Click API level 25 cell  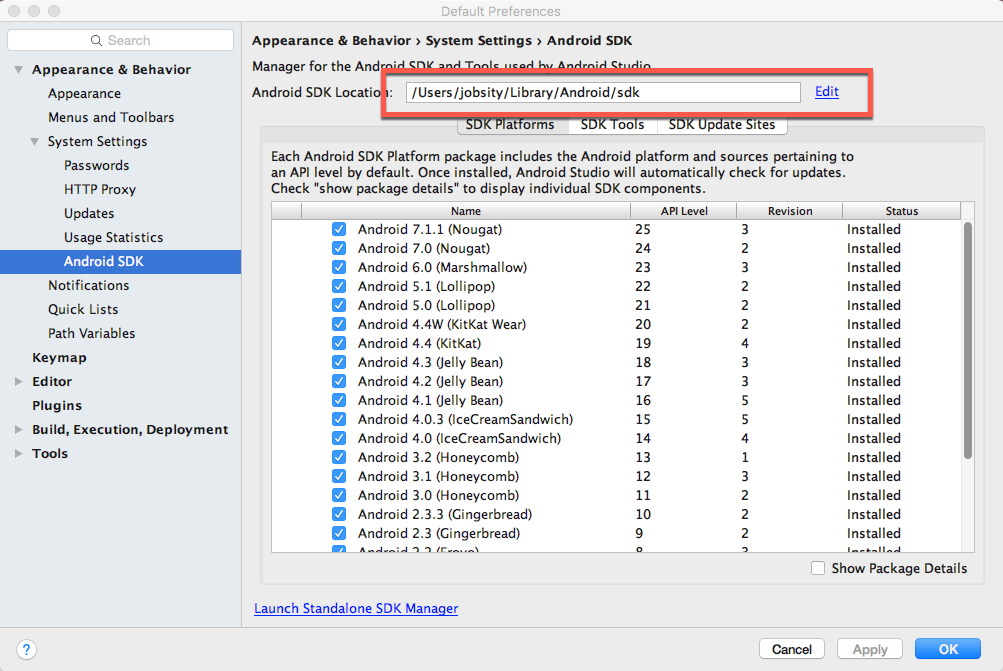coord(643,229)
